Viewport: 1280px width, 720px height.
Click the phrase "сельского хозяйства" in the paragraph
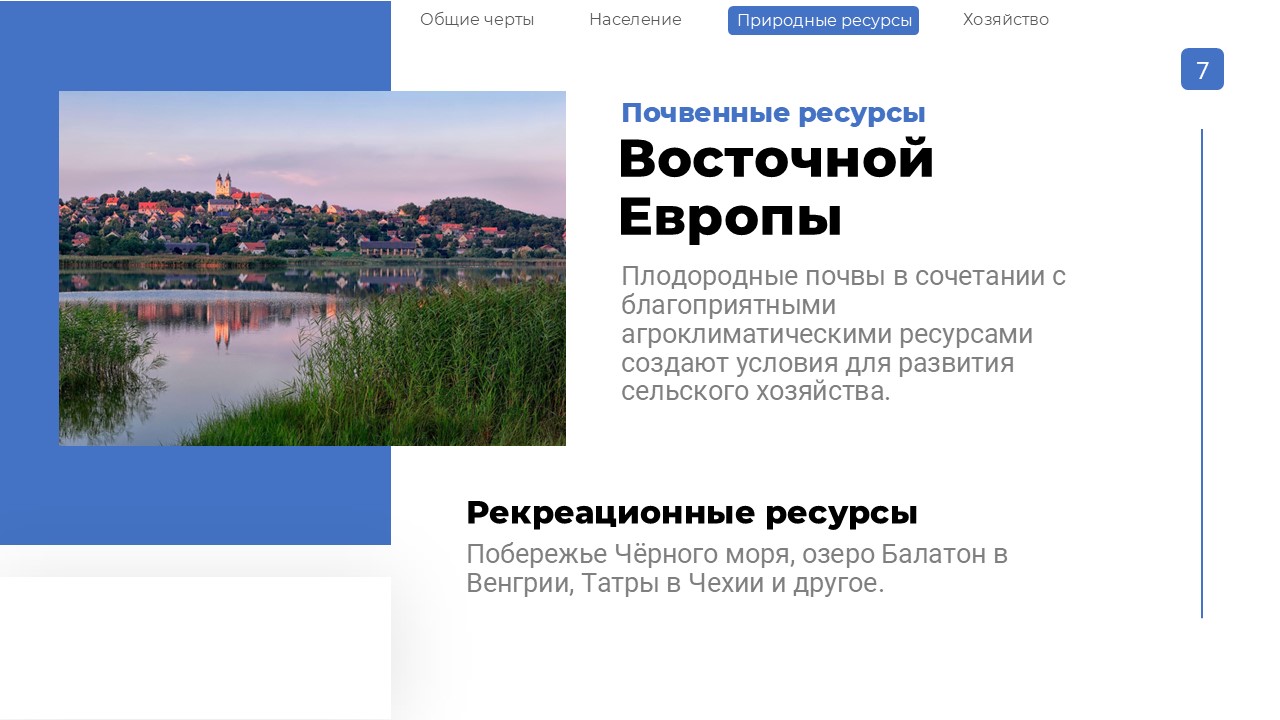[754, 391]
